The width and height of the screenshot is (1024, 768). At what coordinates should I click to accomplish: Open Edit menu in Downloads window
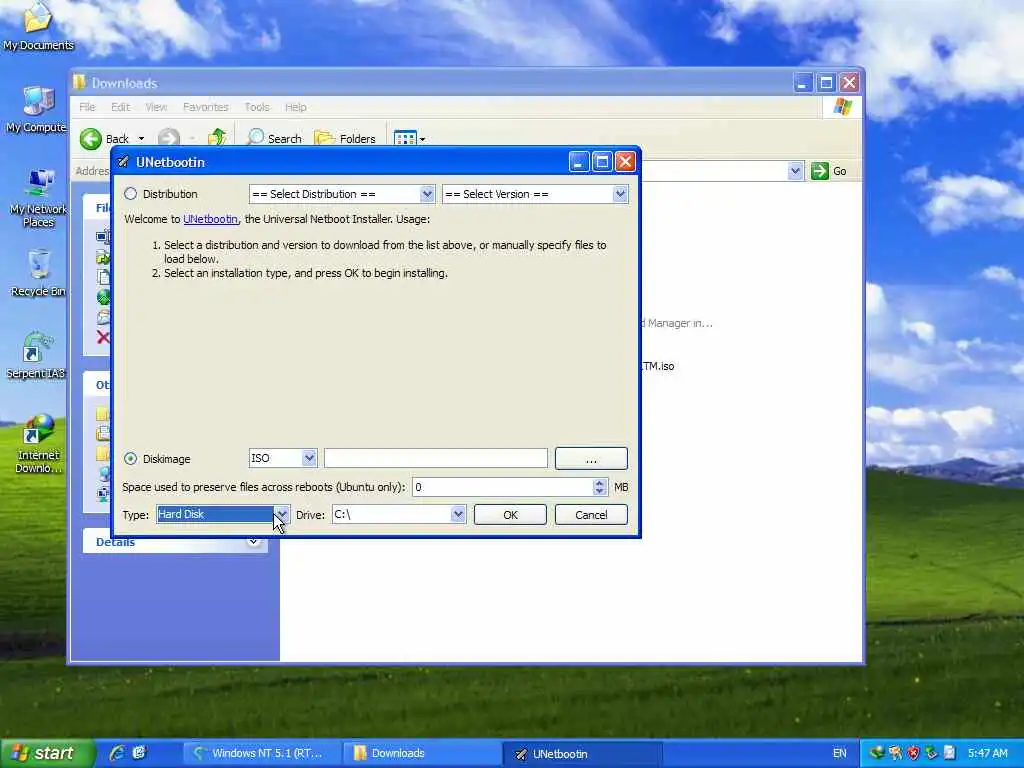pos(120,107)
